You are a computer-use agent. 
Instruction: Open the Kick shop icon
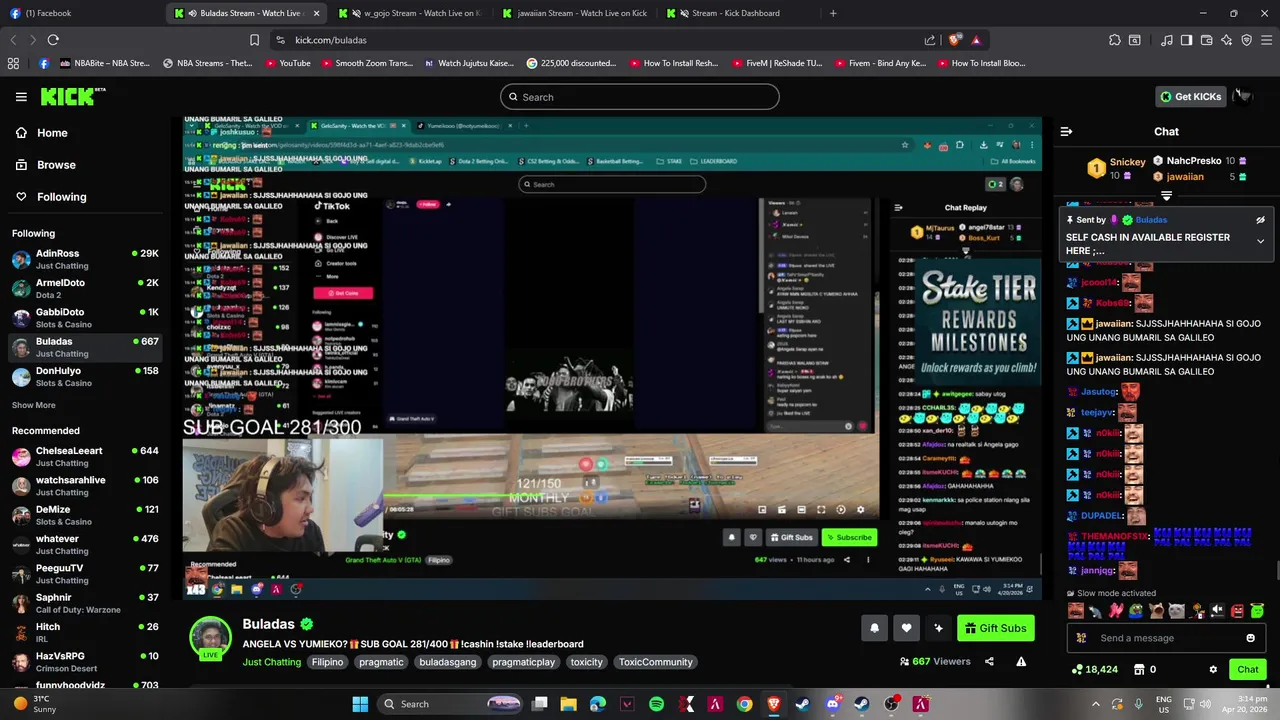pos(1138,669)
